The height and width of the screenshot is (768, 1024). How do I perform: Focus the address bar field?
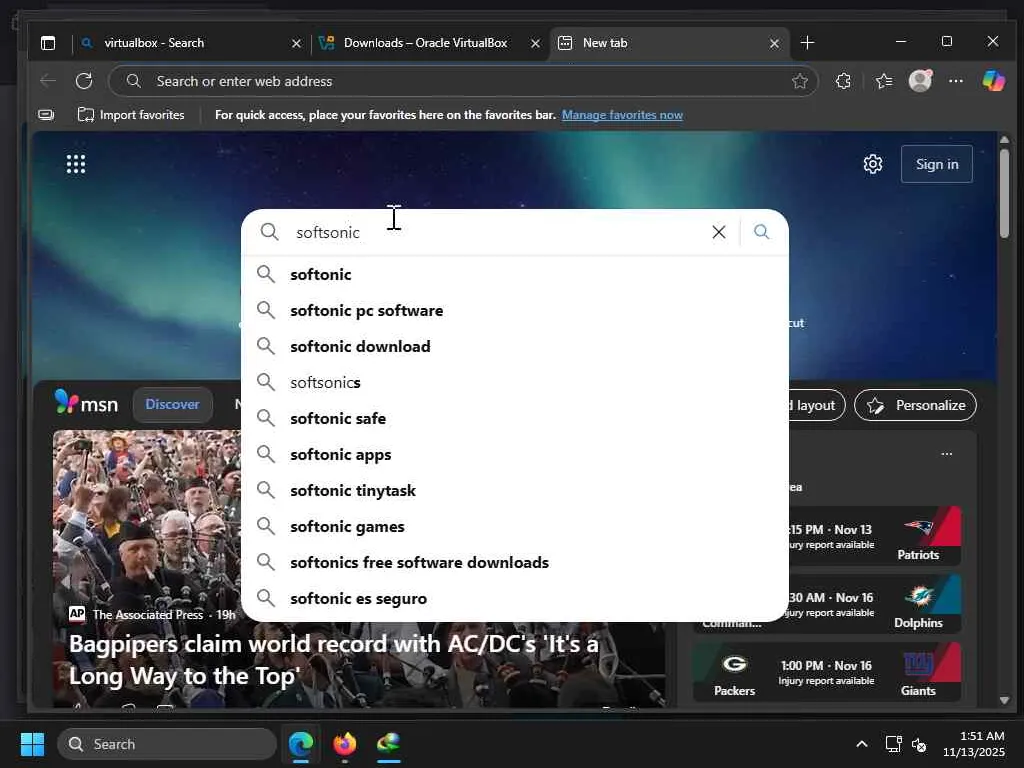(x=463, y=81)
